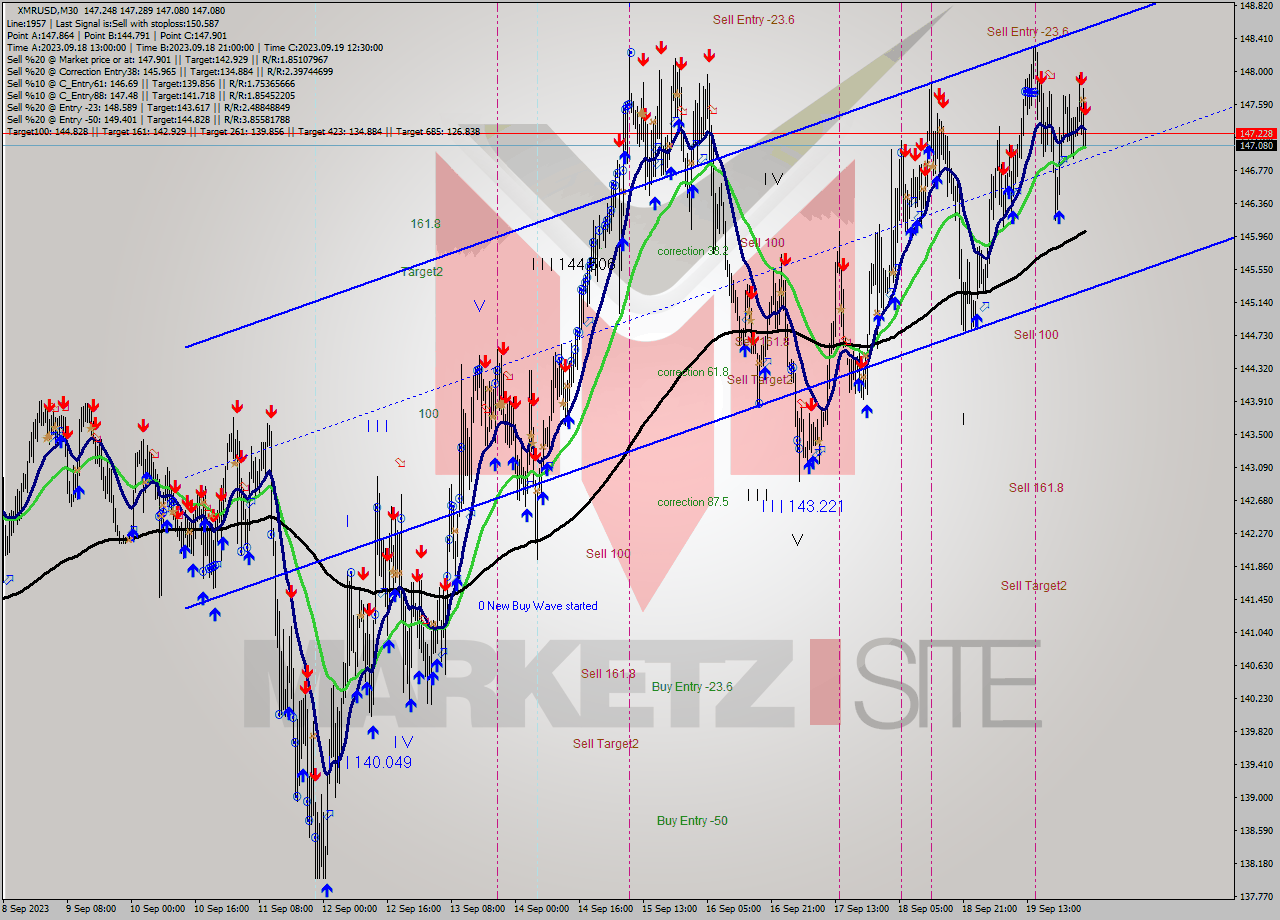The image size is (1280, 920).
Task: Click 144.730 on the price axis
Action: [x=1254, y=336]
